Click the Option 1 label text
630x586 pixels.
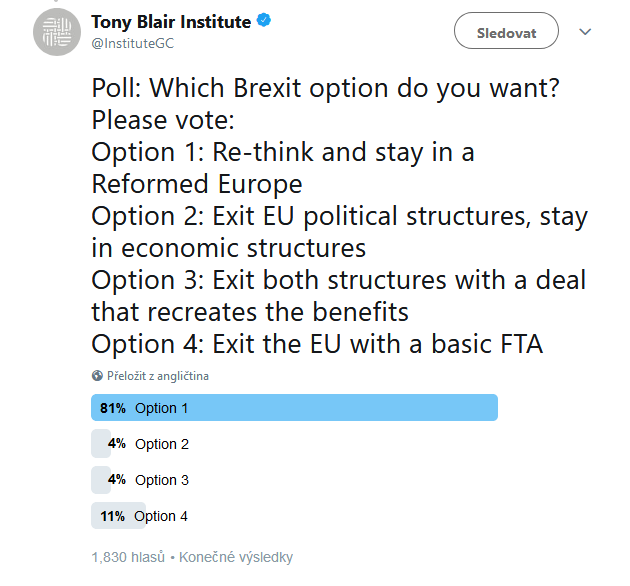pos(162,408)
